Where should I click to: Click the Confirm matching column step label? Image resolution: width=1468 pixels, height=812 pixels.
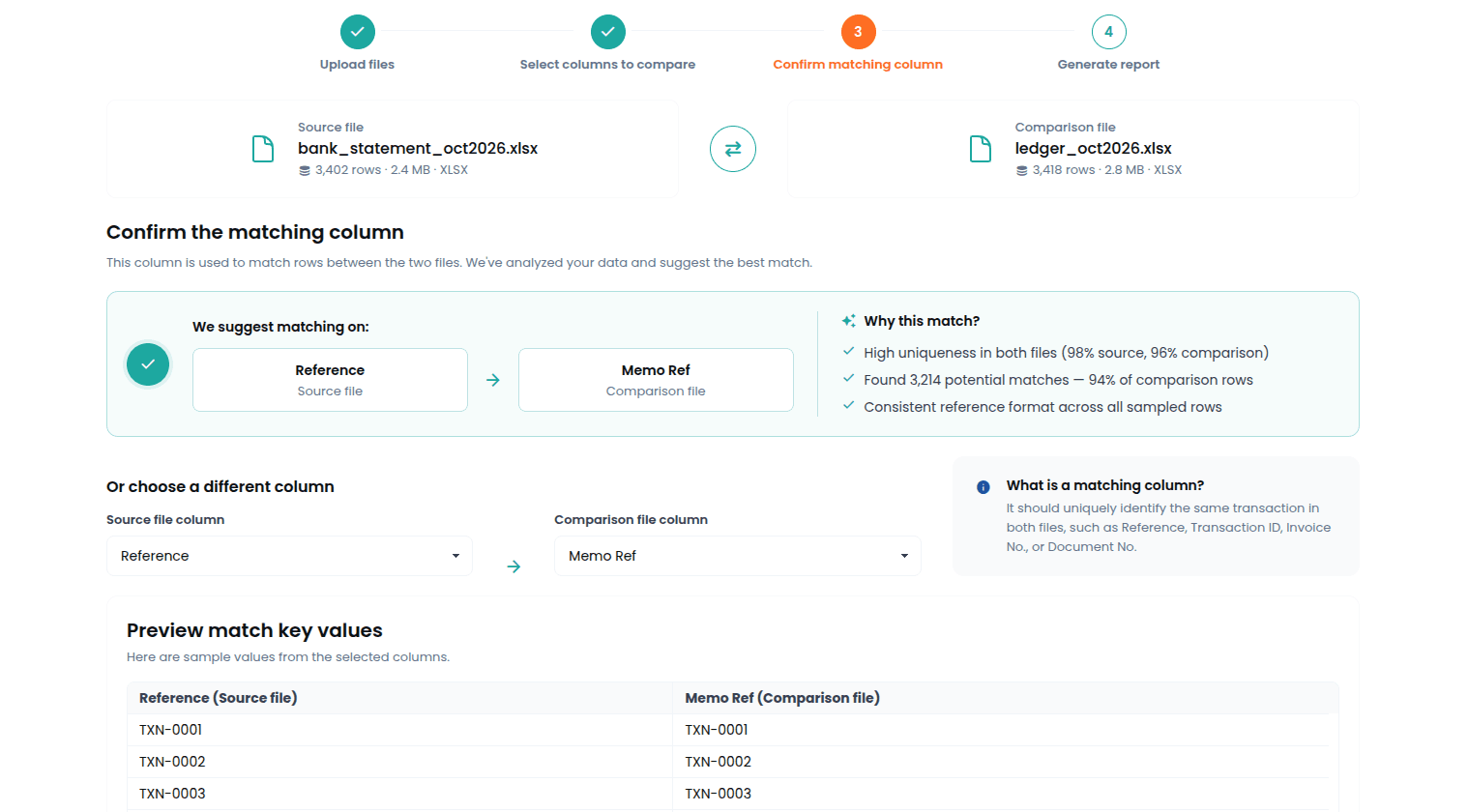click(858, 65)
